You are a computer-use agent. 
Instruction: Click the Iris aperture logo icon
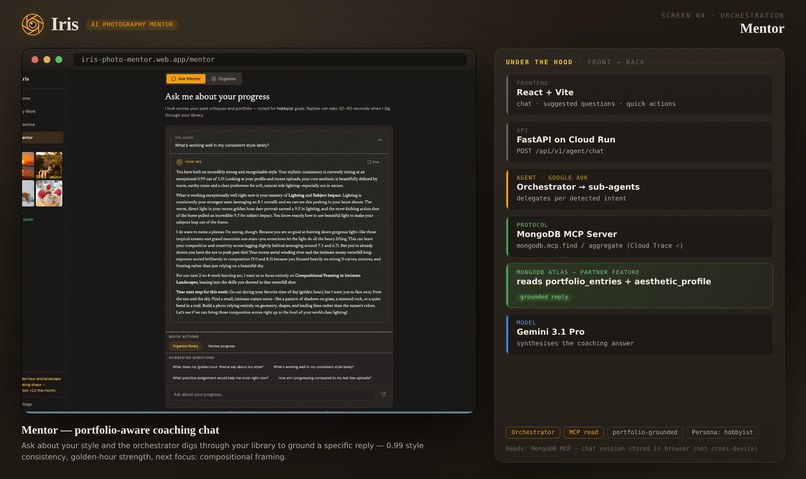pyautogui.click(x=33, y=24)
